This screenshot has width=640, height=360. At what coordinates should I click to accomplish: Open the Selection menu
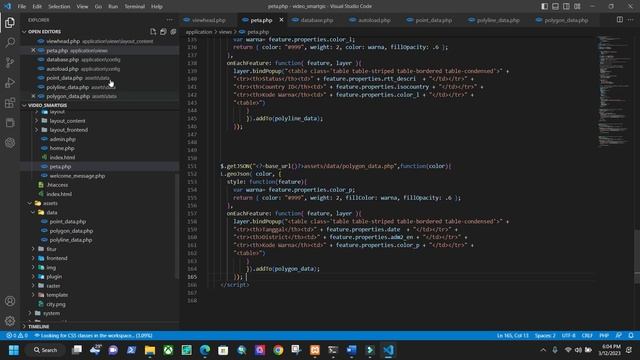pyautogui.click(x=59, y=7)
